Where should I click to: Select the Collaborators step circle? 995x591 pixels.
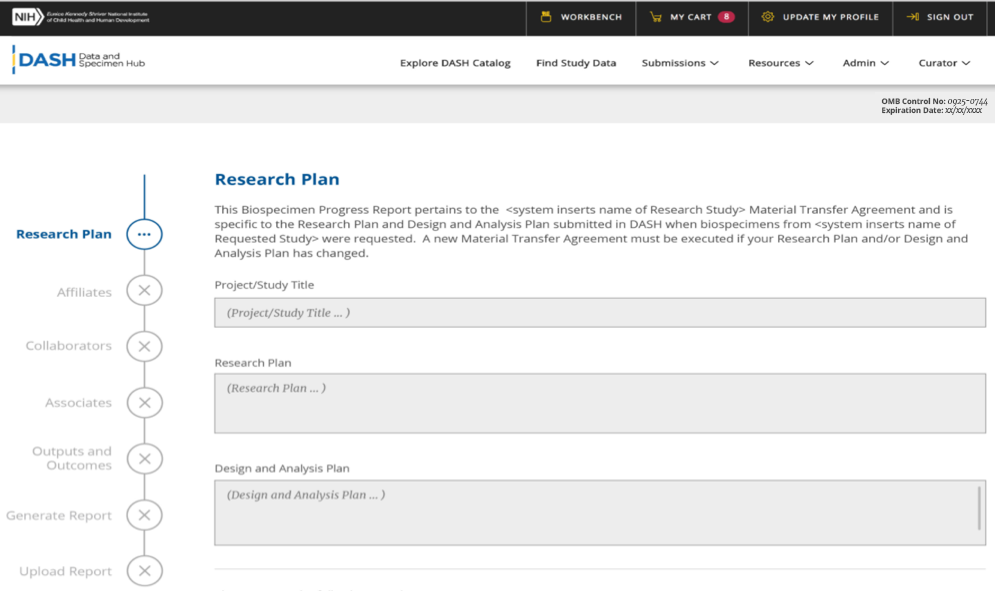pos(144,346)
